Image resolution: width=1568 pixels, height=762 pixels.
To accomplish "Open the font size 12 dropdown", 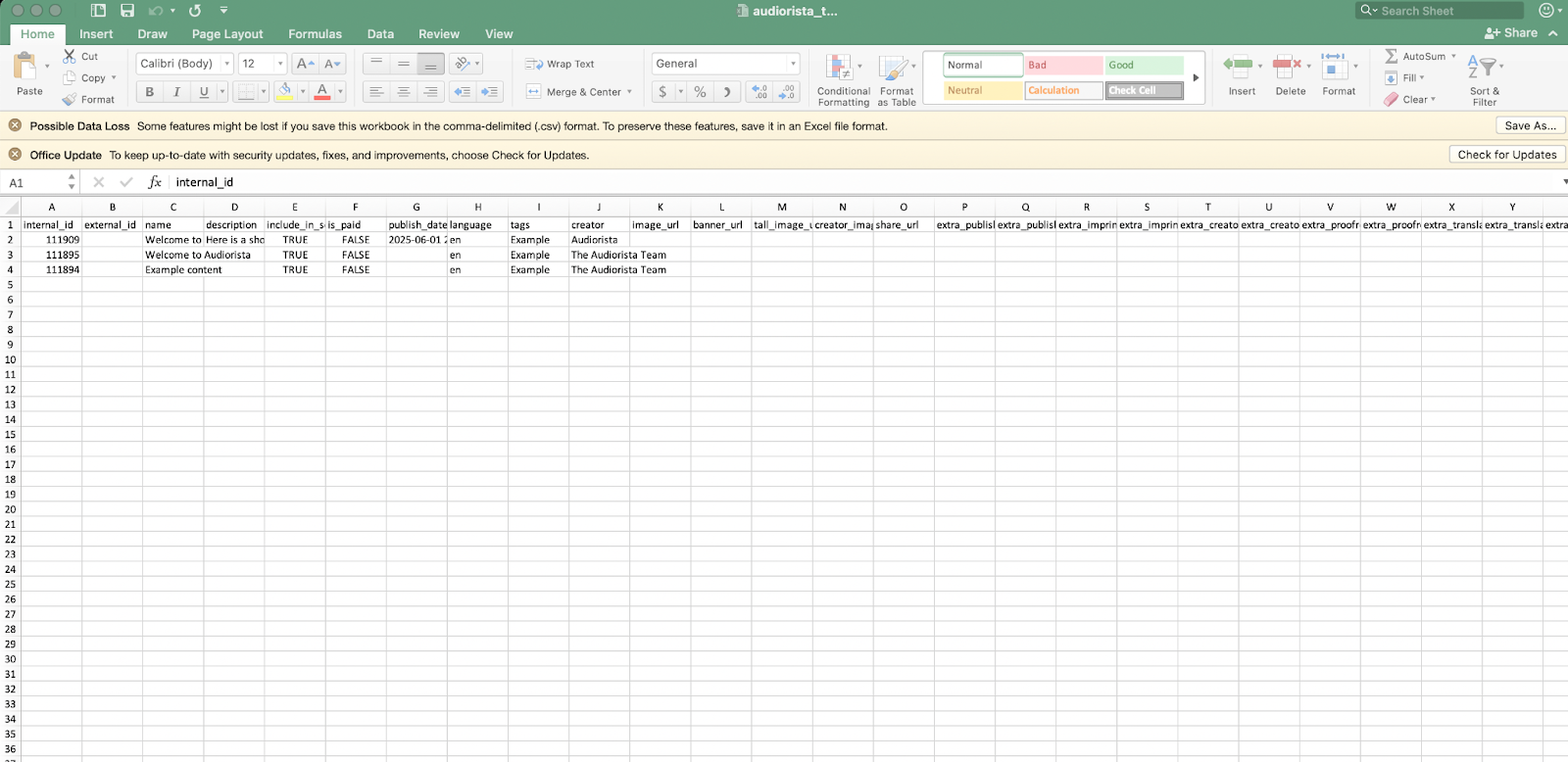I will (x=280, y=64).
